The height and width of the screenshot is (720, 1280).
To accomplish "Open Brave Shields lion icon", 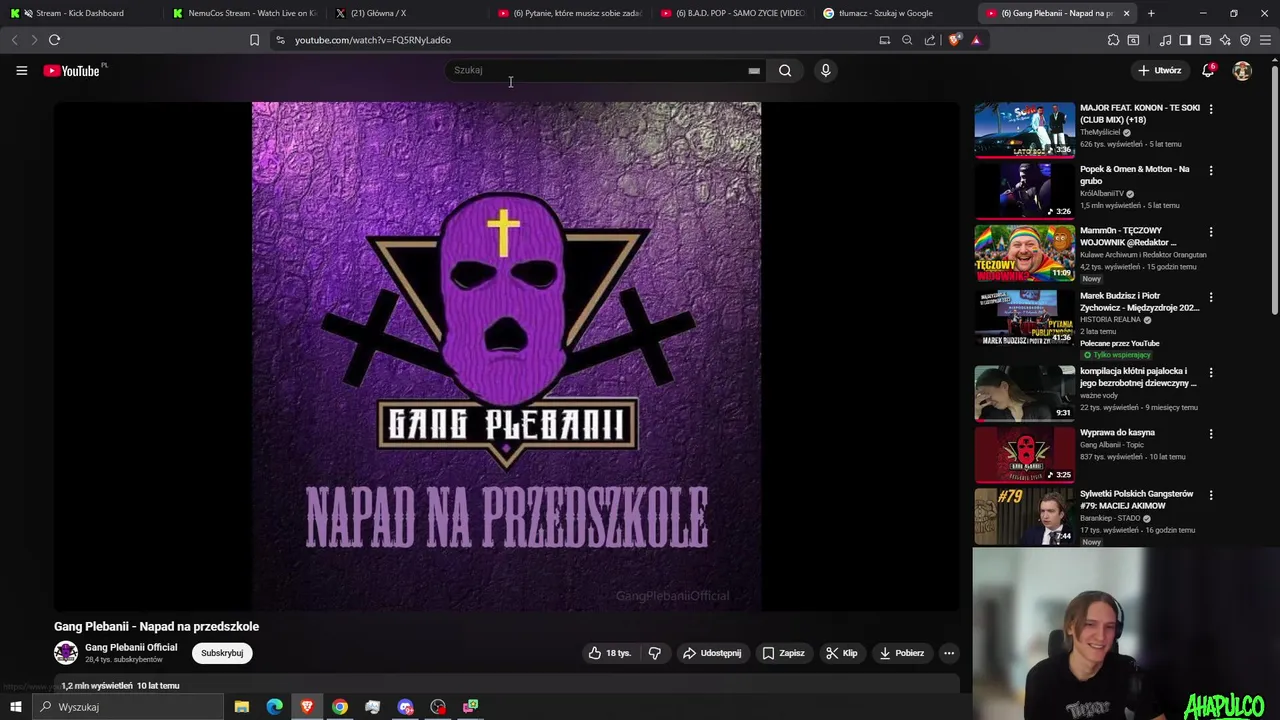I will [954, 40].
